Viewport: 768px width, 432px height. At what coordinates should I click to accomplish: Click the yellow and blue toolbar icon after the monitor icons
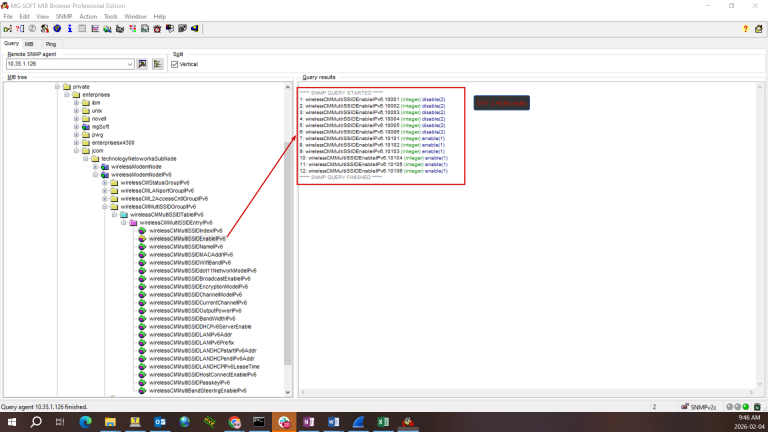click(x=194, y=29)
